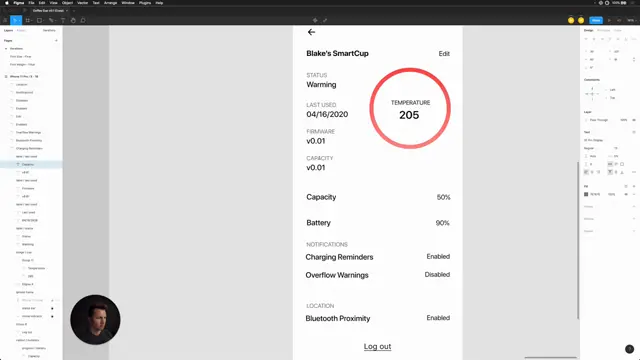
Task: Click the back arrow in the SmartCup design
Action: click(311, 32)
